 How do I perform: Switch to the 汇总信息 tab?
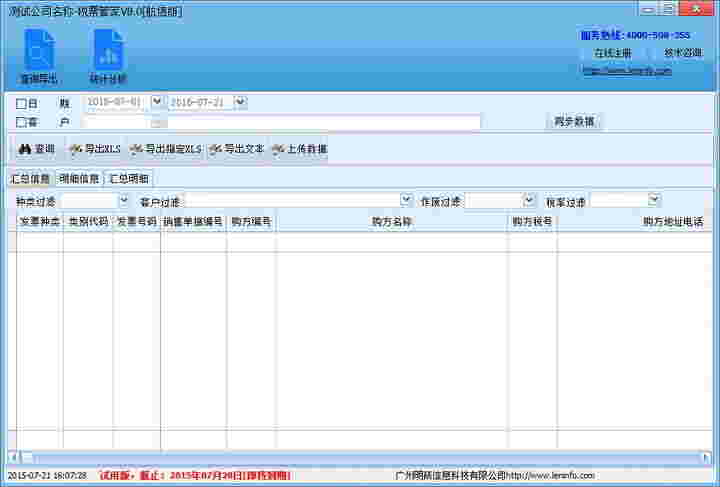(30, 179)
